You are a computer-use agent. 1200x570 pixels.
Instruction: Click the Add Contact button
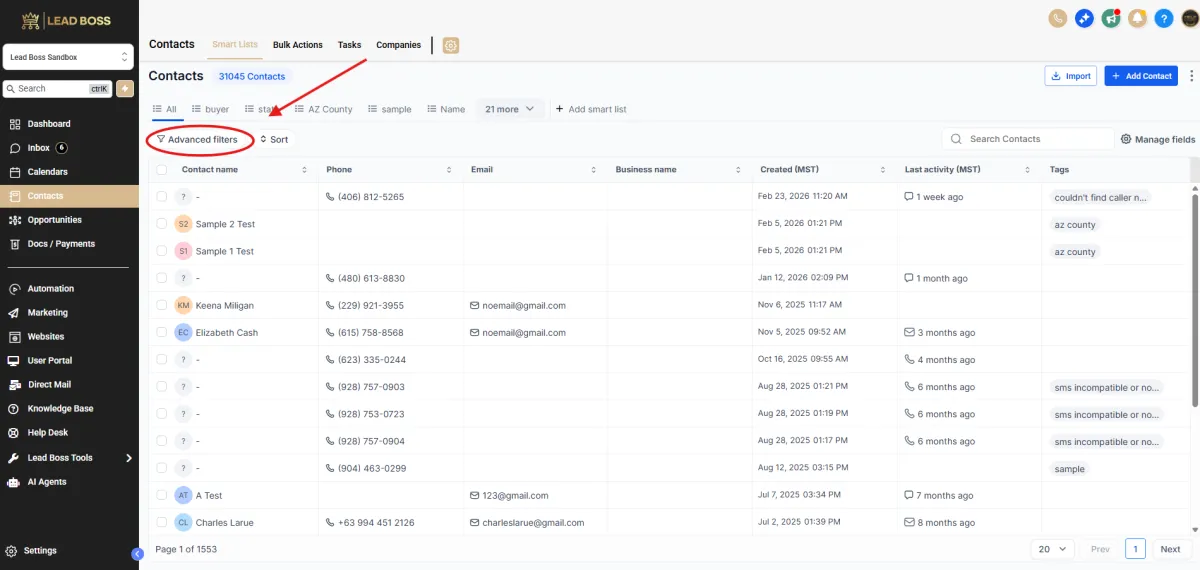click(x=1141, y=76)
